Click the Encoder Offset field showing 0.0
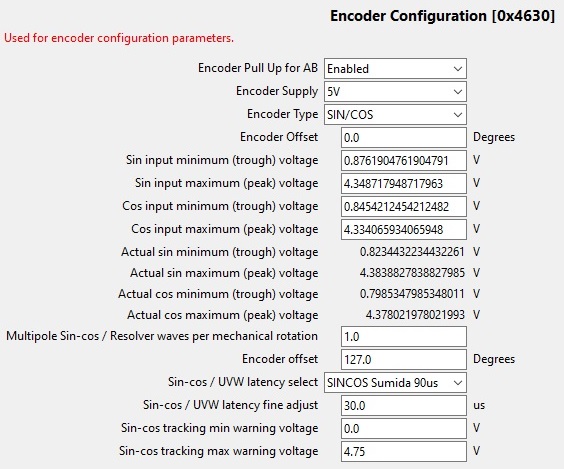Screen dimensions: 564x469 pyautogui.click(x=404, y=137)
